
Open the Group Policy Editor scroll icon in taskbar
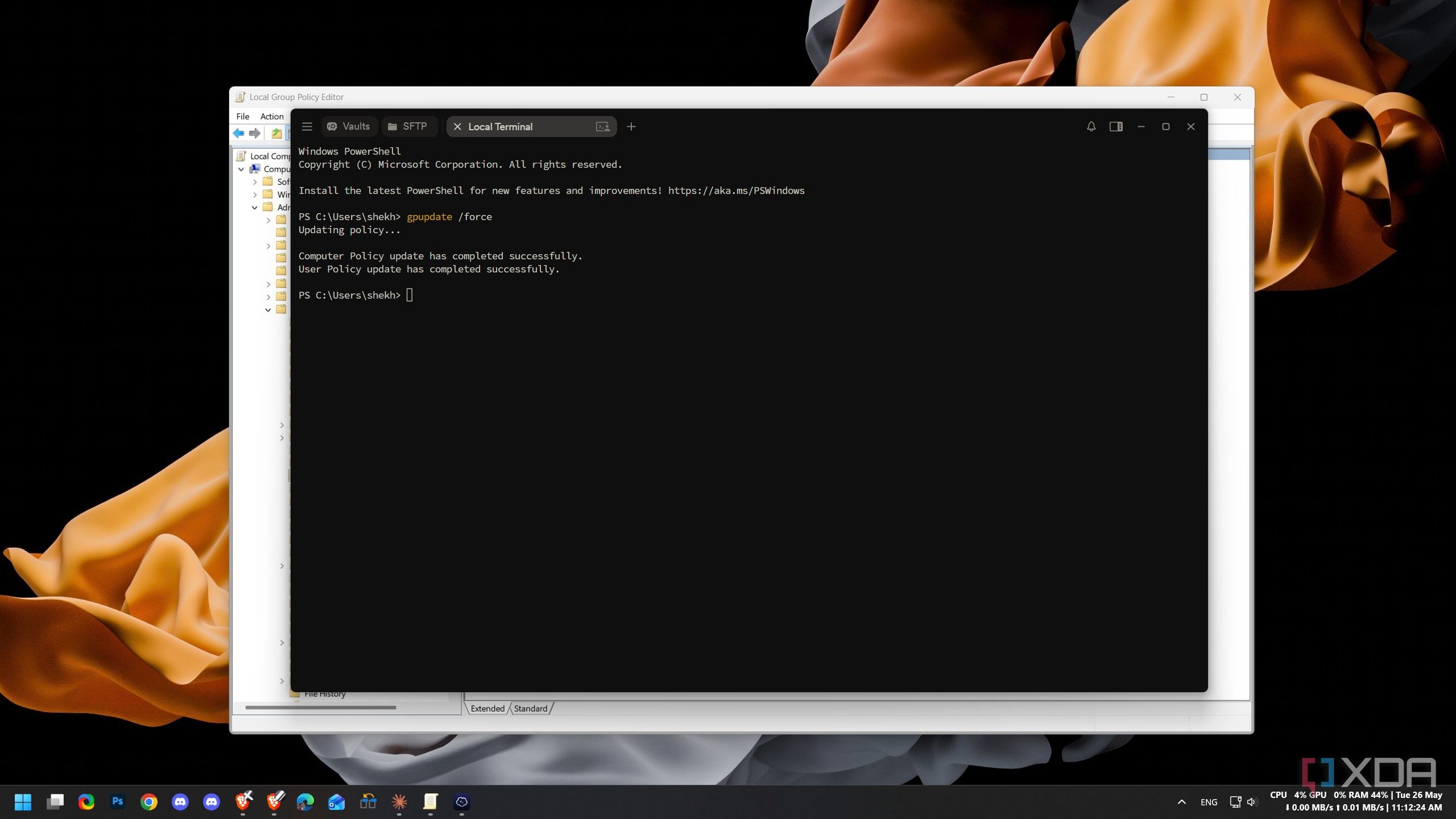click(430, 802)
